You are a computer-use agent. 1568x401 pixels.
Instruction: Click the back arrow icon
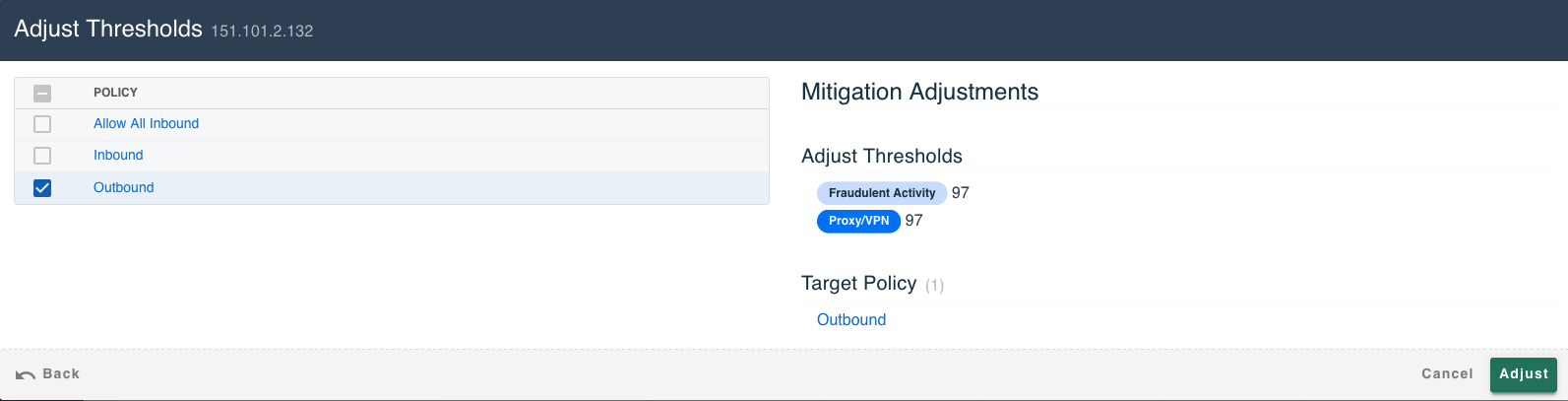point(26,374)
